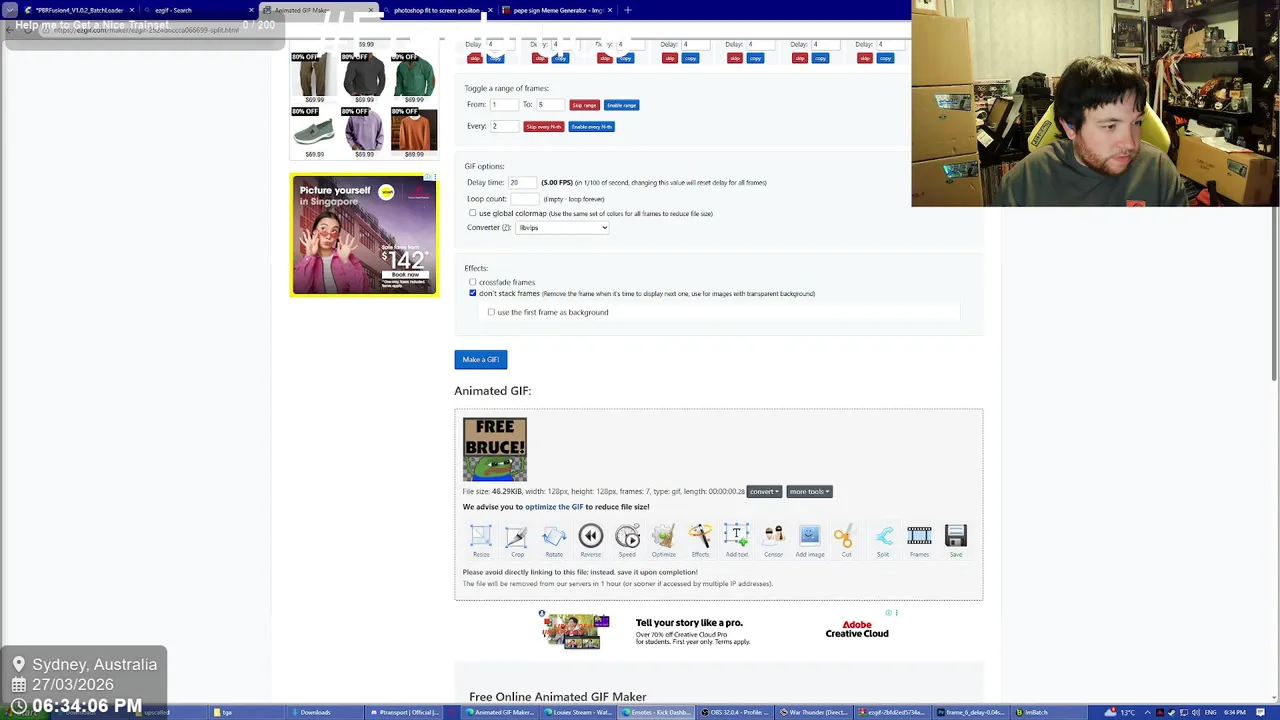Click the blue Enable range button
Image resolution: width=1280 pixels, height=720 pixels.
point(621,105)
